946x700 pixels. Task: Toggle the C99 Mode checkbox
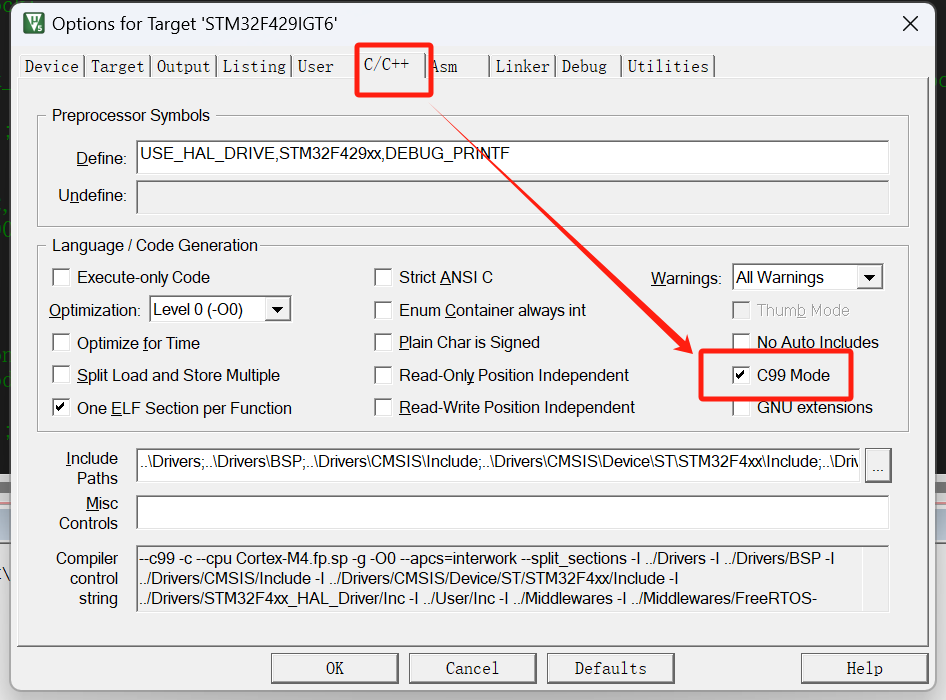click(741, 375)
